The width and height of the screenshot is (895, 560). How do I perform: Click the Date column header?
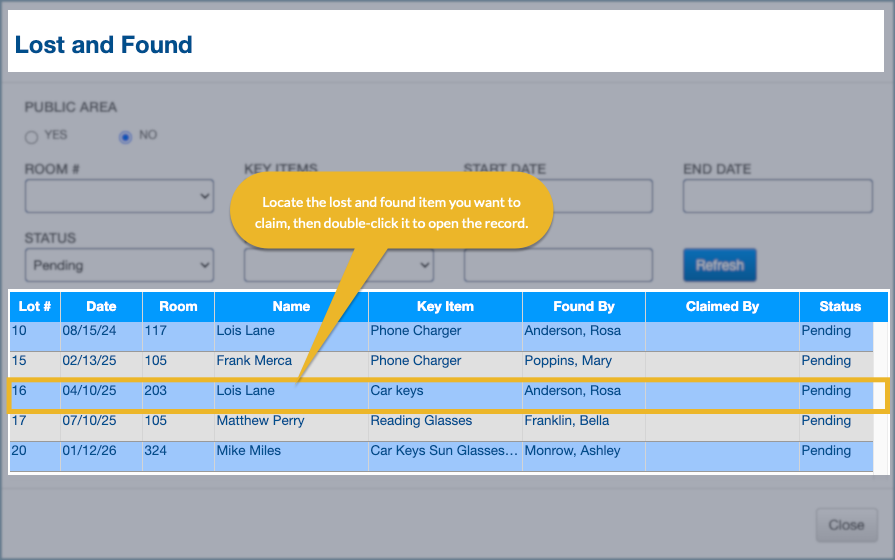[x=101, y=306]
